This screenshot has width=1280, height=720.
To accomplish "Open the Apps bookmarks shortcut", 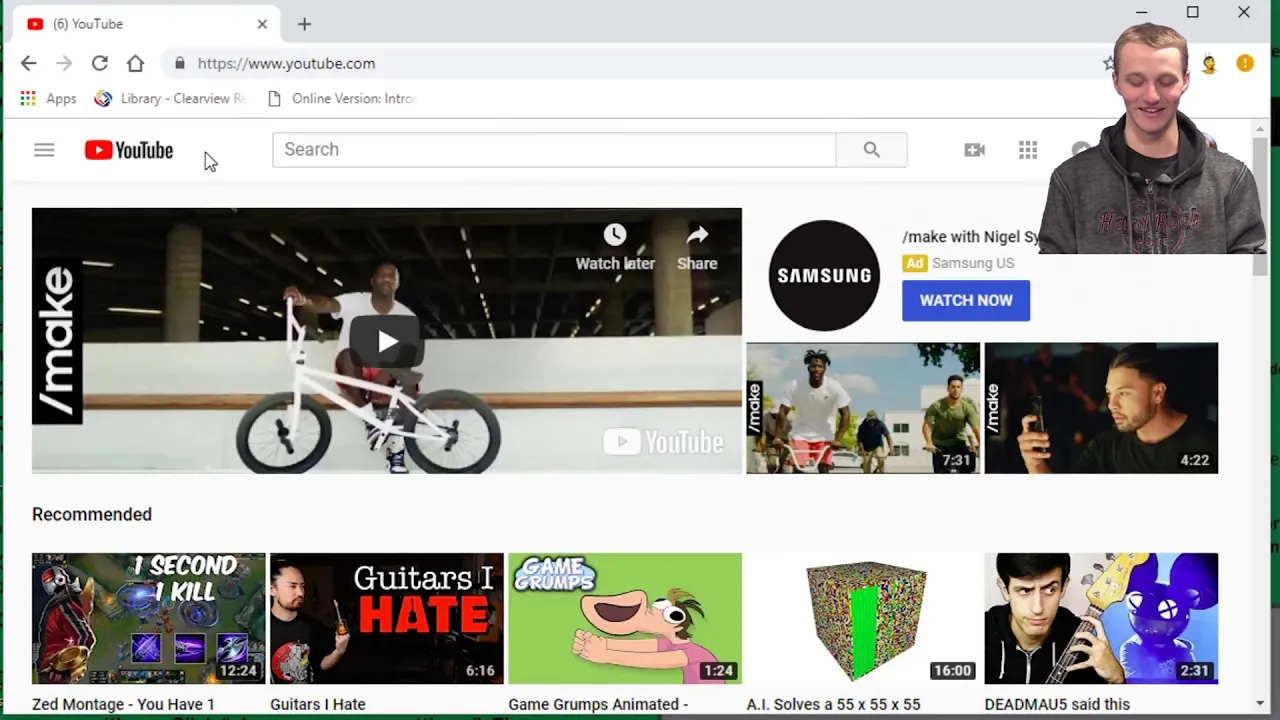I will coord(48,98).
